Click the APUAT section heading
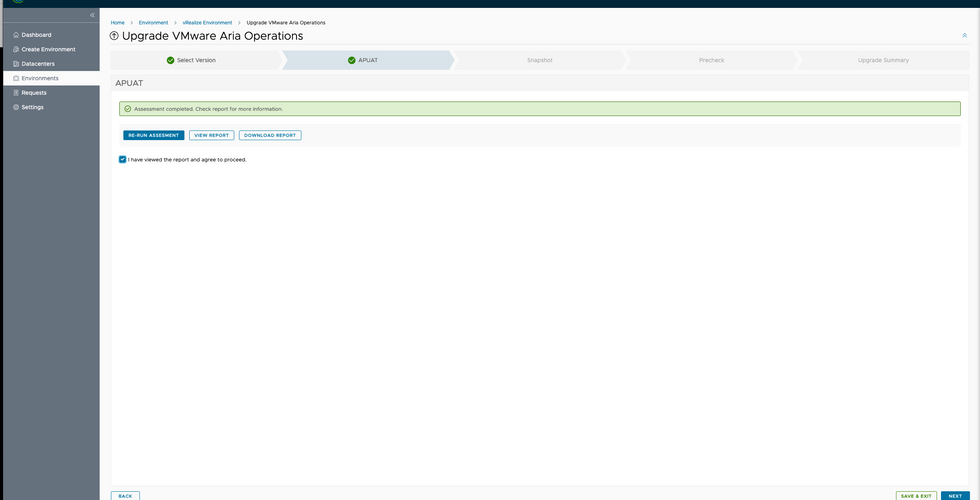Image resolution: width=980 pixels, height=500 pixels. click(x=129, y=82)
